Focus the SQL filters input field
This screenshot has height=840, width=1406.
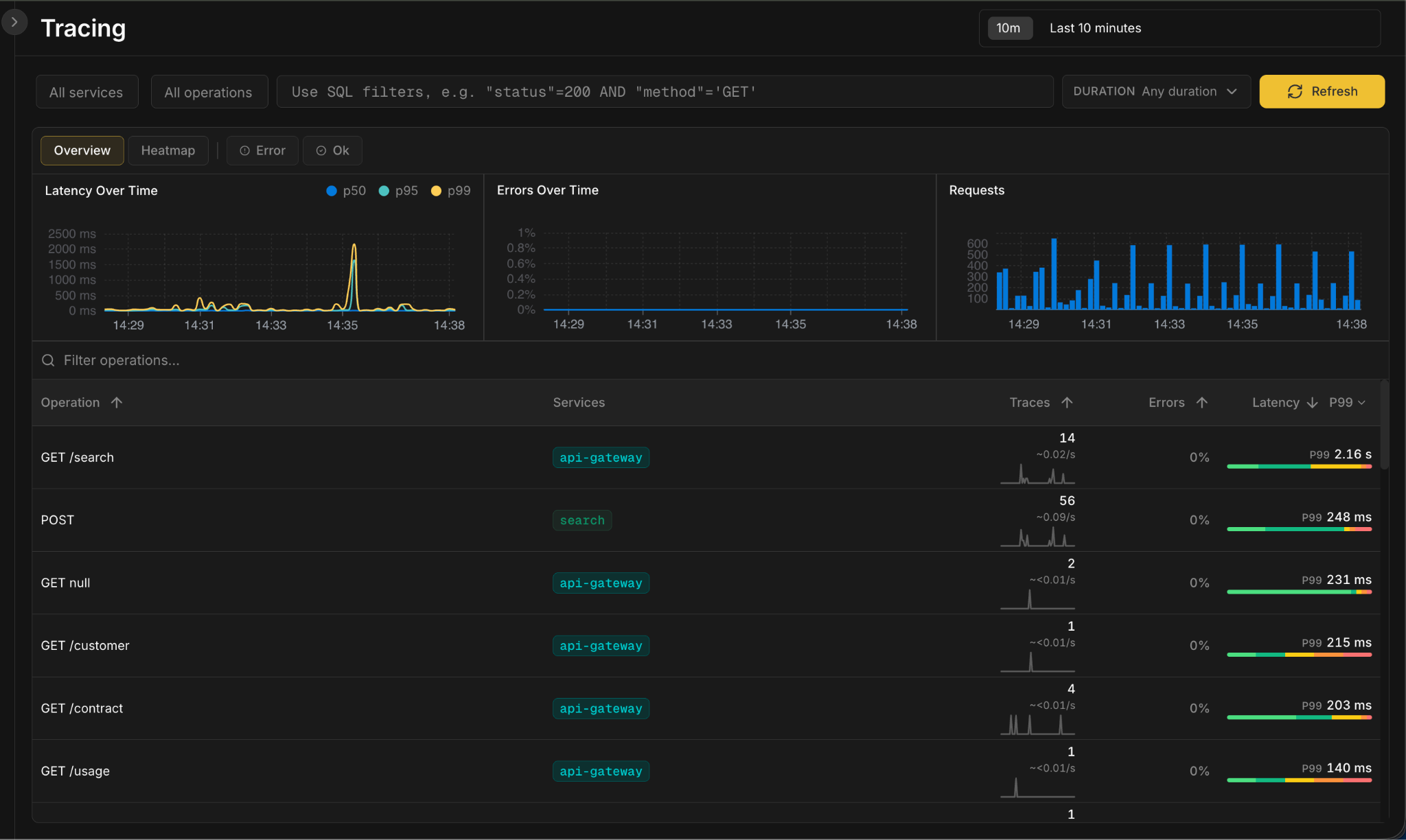pyautogui.click(x=665, y=92)
